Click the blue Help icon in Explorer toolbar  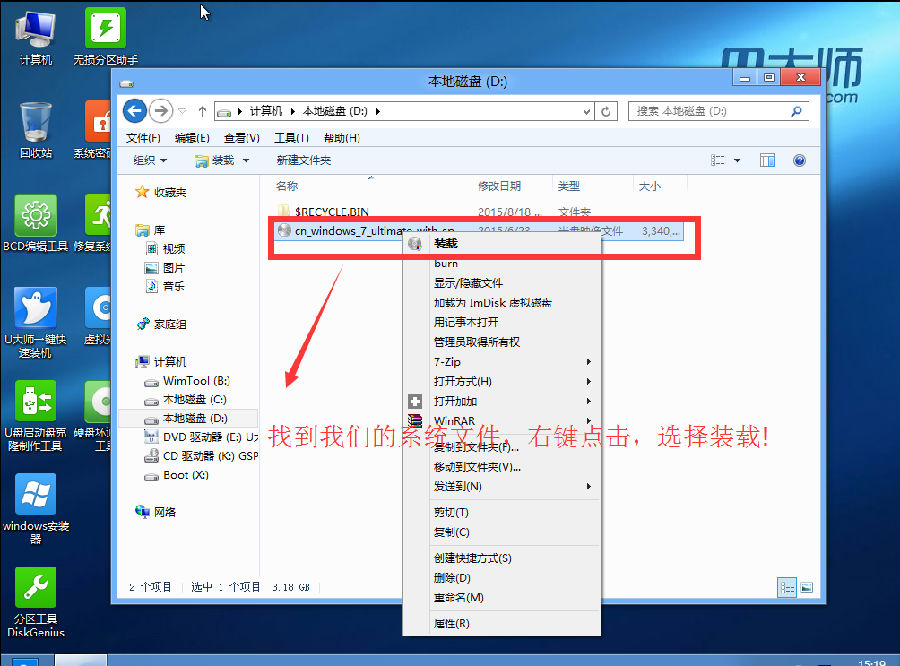[798, 160]
